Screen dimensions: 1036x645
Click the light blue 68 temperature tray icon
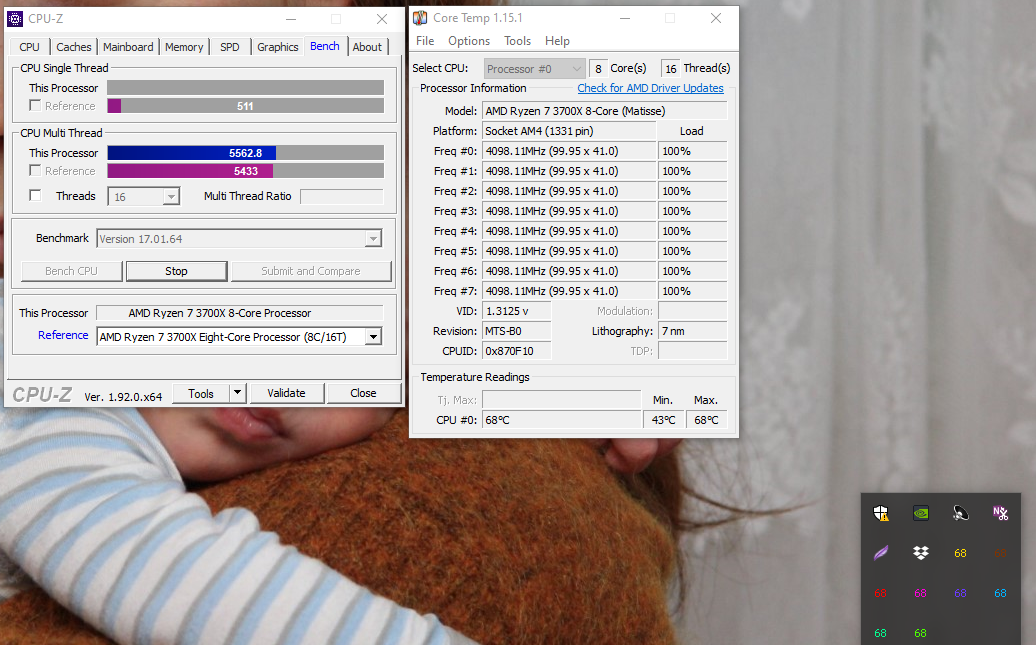tap(1000, 593)
